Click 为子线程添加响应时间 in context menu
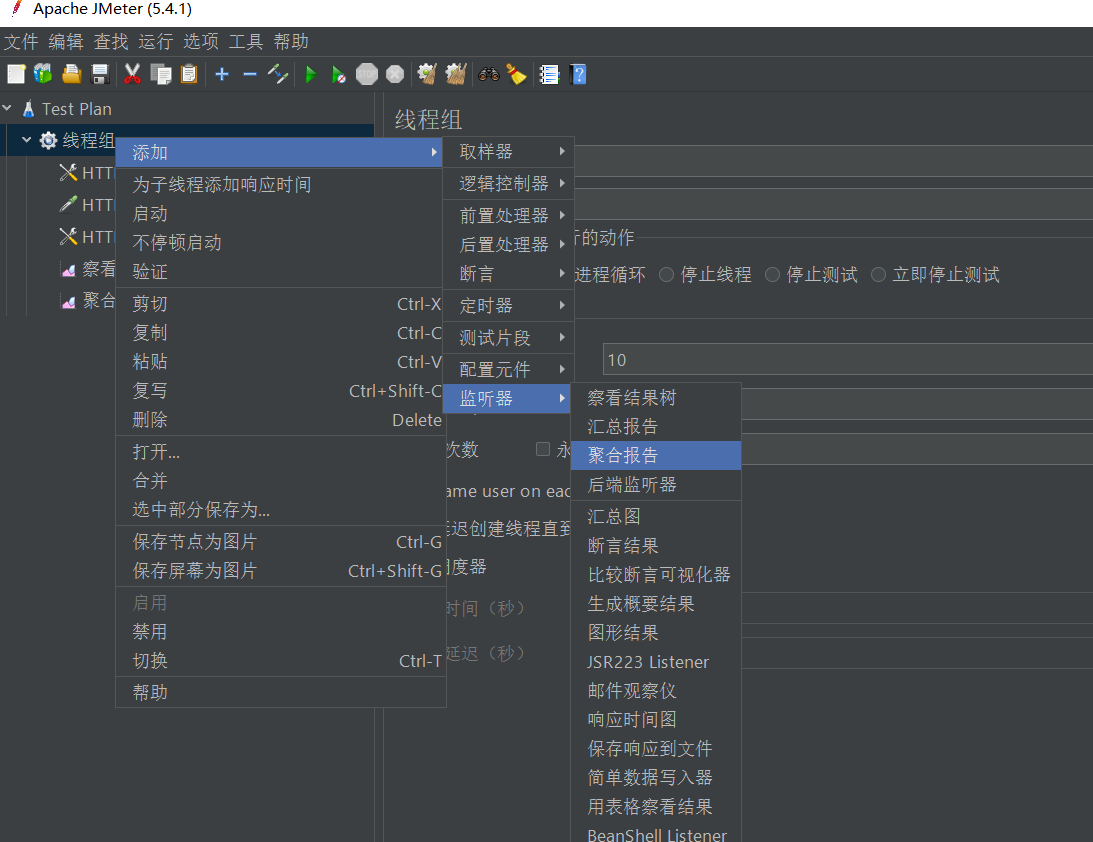 pos(280,185)
